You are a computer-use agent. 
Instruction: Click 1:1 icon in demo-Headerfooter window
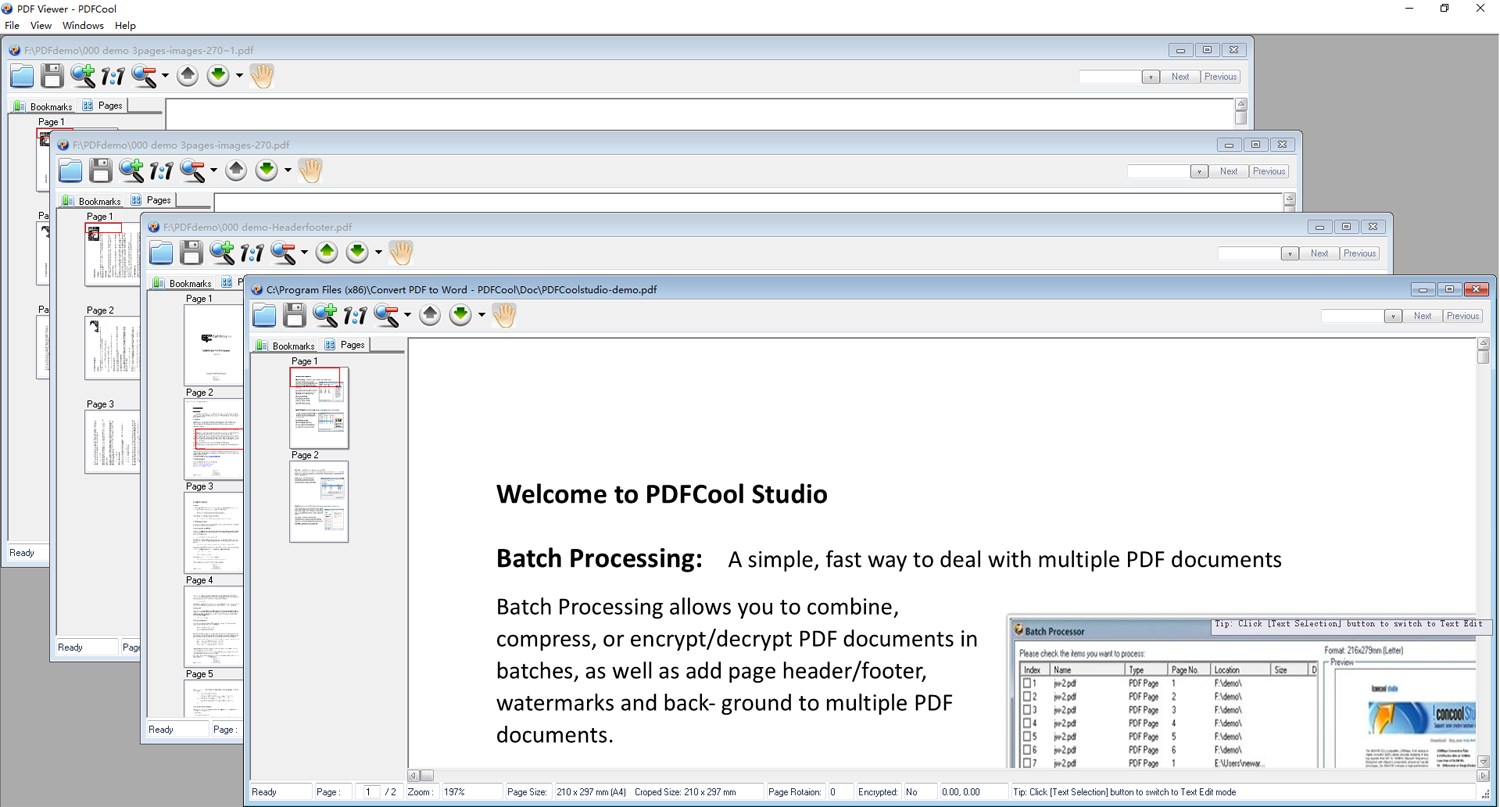coord(252,253)
